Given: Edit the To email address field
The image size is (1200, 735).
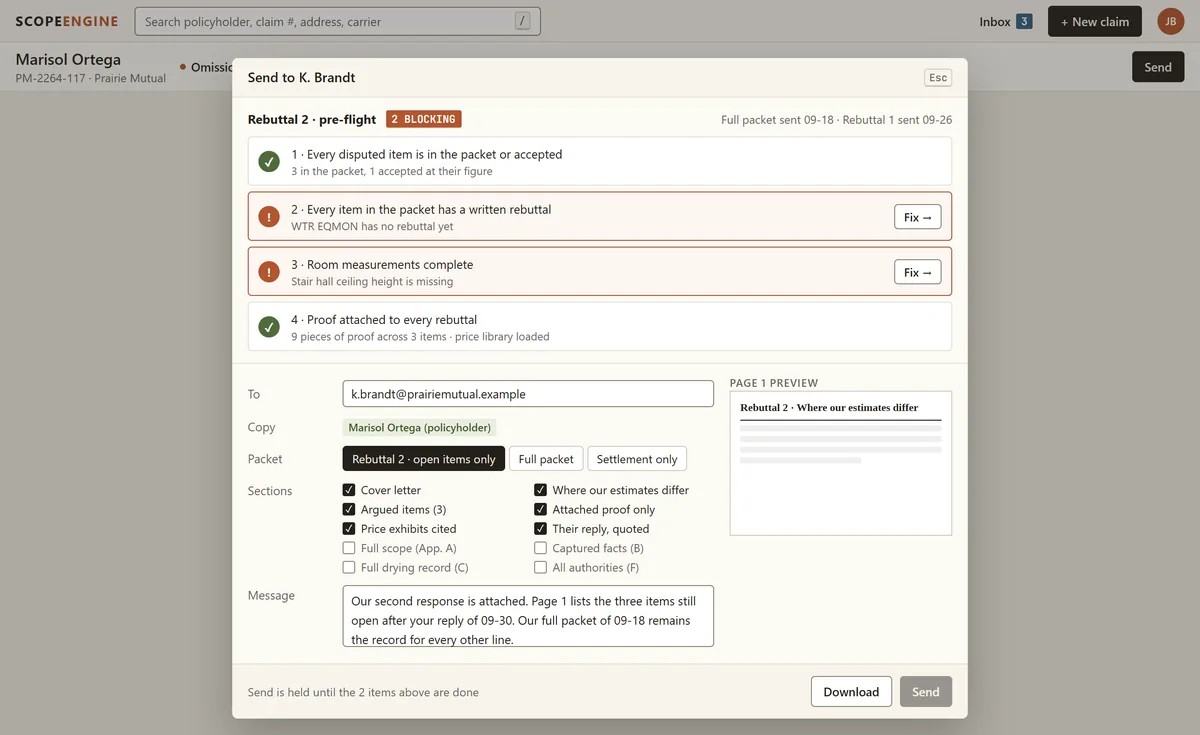Looking at the screenshot, I should coord(528,394).
